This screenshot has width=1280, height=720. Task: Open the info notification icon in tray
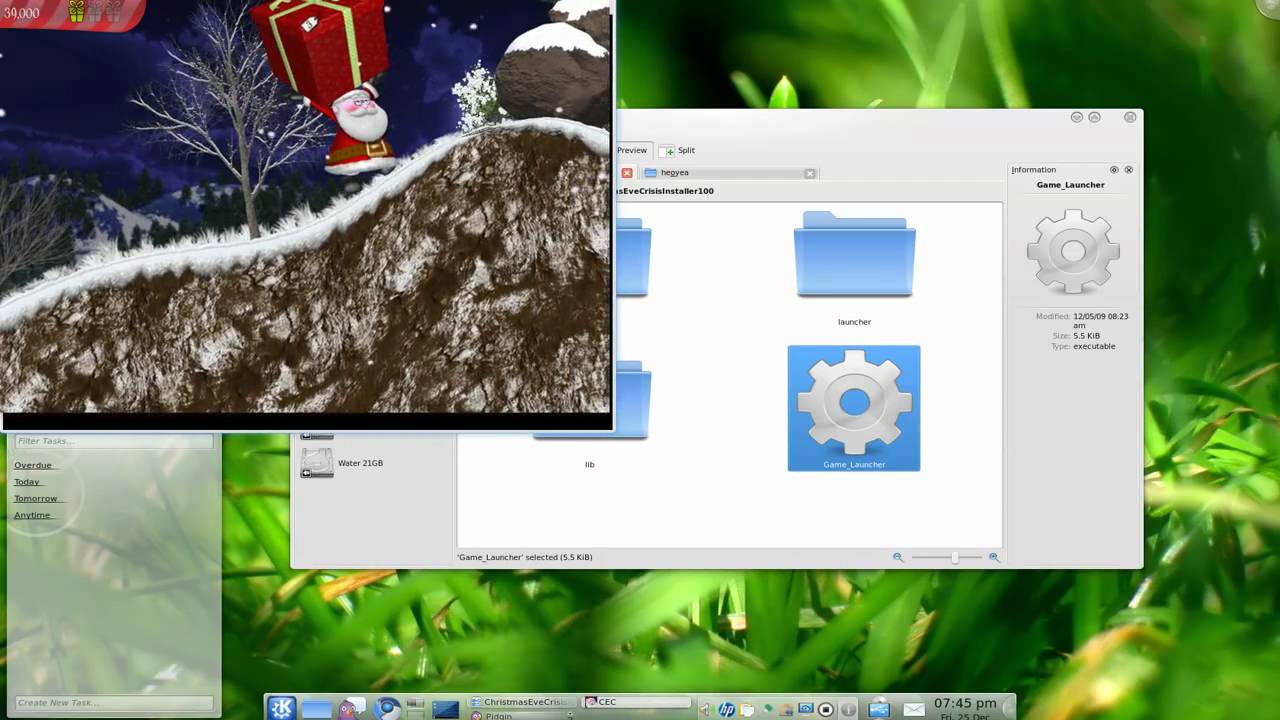pos(848,709)
